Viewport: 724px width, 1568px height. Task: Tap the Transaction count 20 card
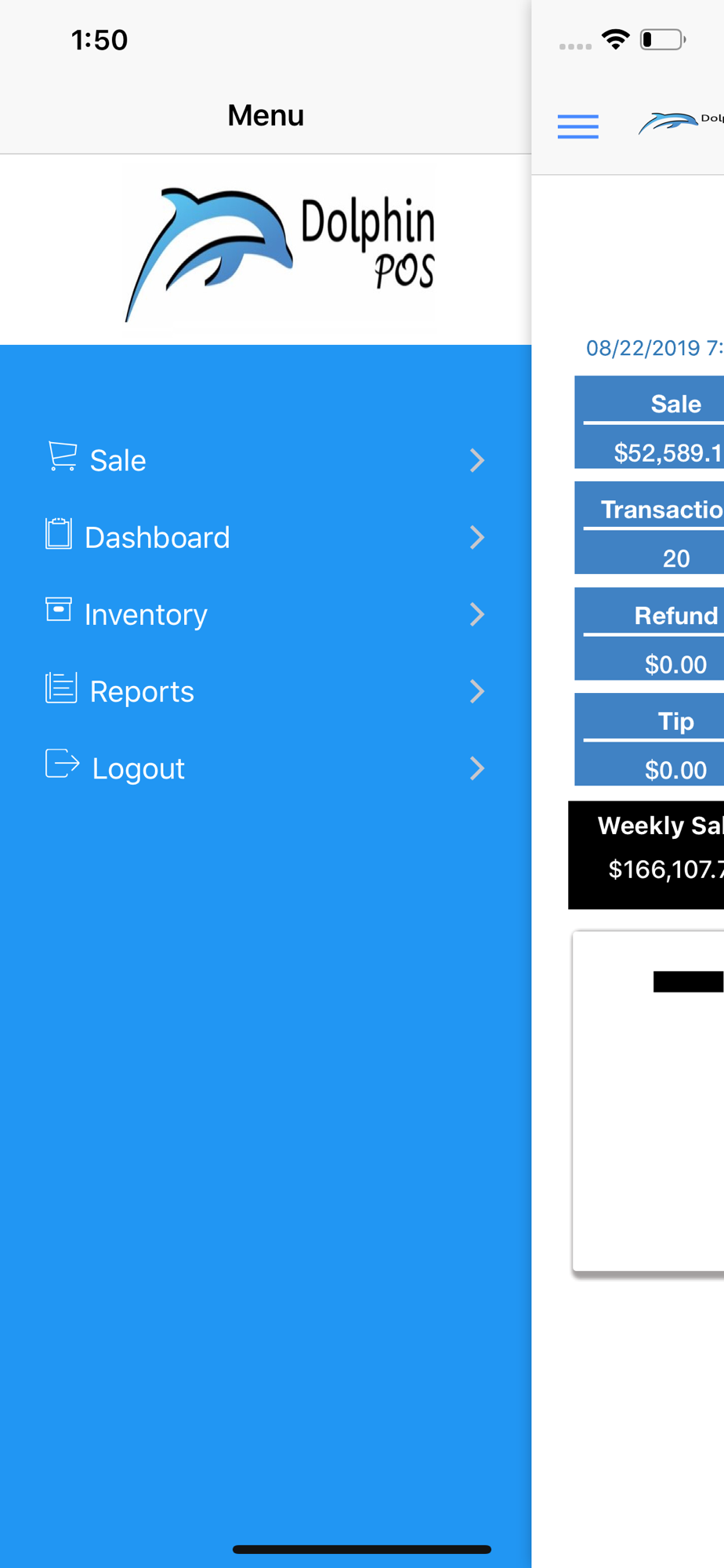pos(649,528)
